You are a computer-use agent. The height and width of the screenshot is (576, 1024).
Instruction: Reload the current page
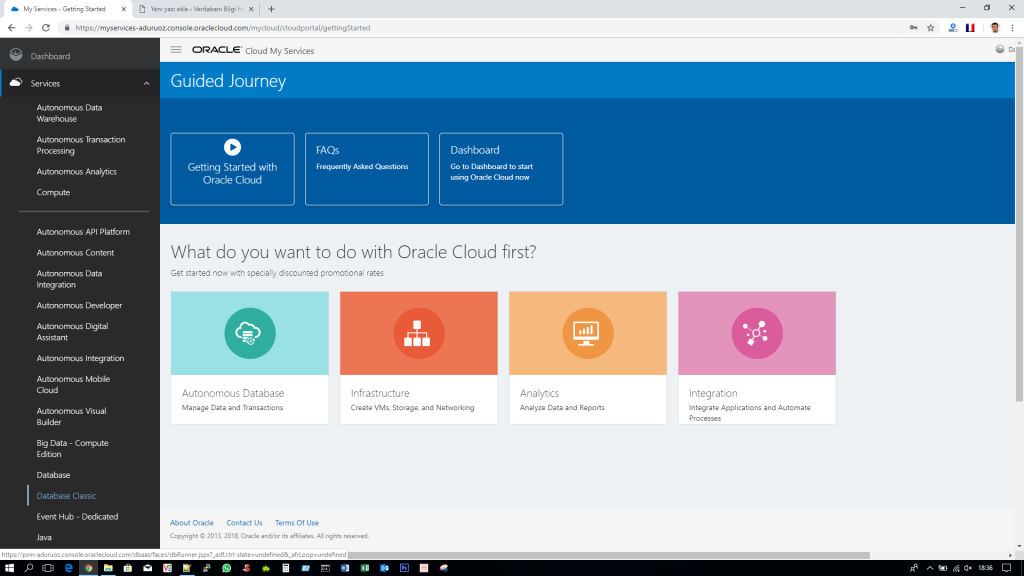(x=46, y=28)
